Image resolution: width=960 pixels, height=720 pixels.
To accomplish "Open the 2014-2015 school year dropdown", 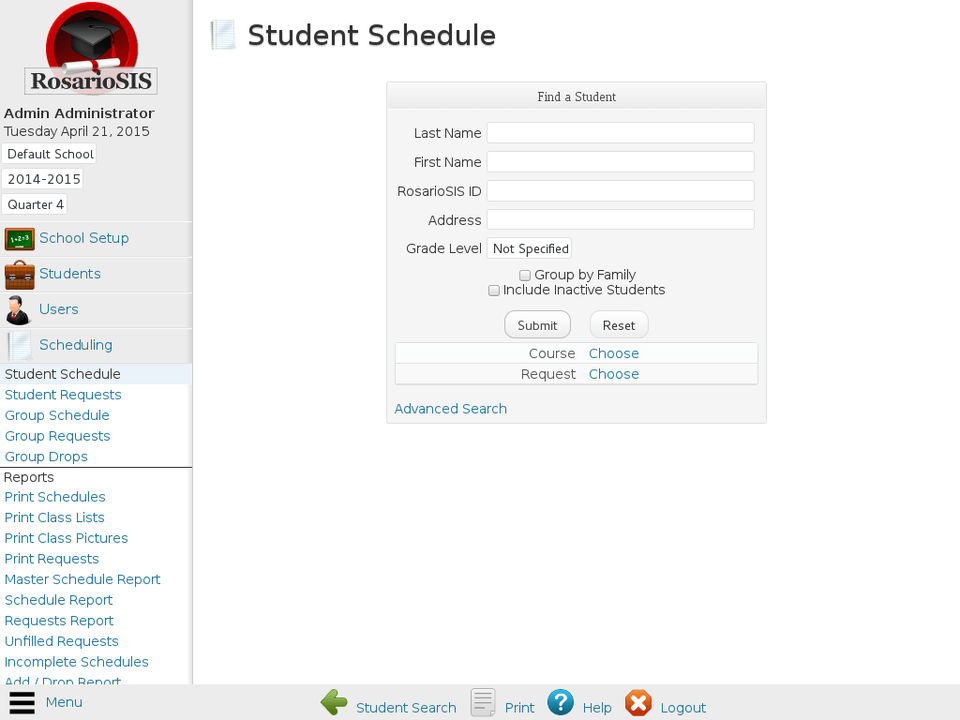I will click(43, 179).
